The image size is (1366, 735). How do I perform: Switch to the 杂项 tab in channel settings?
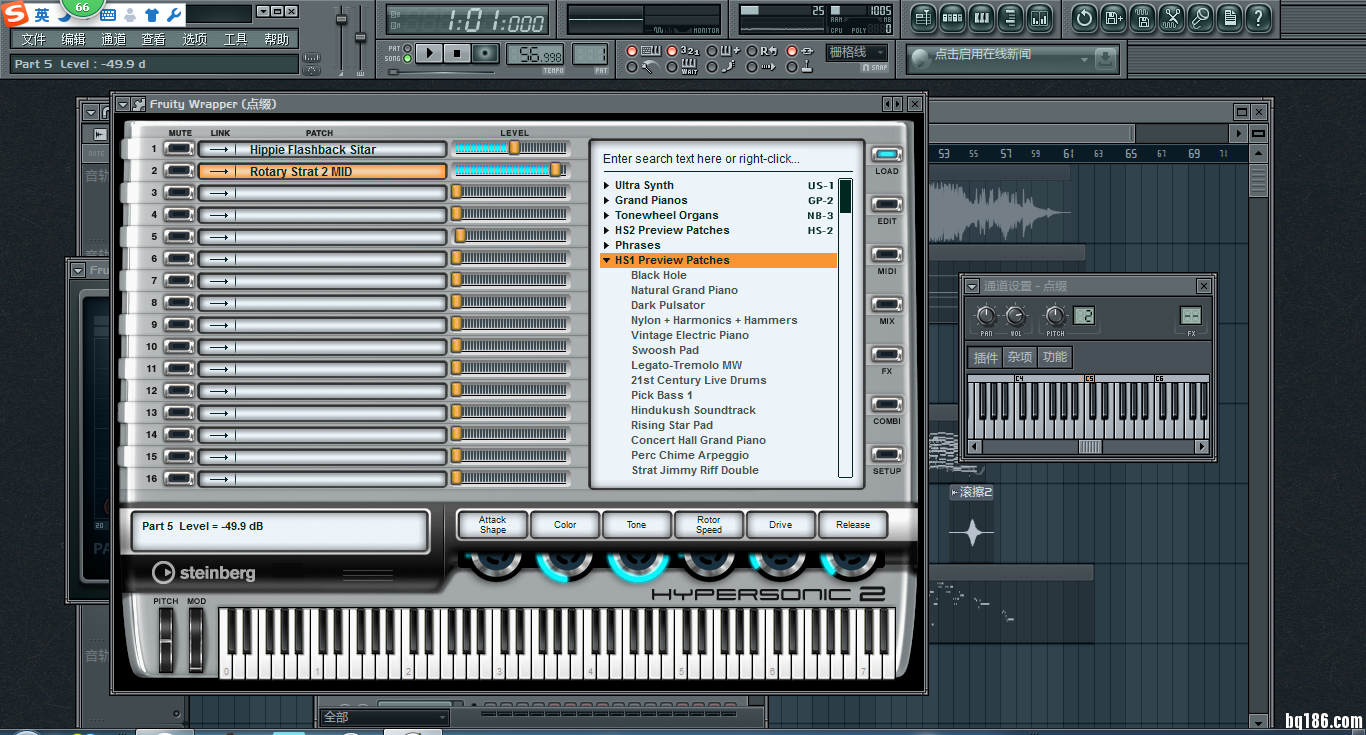tap(1020, 357)
